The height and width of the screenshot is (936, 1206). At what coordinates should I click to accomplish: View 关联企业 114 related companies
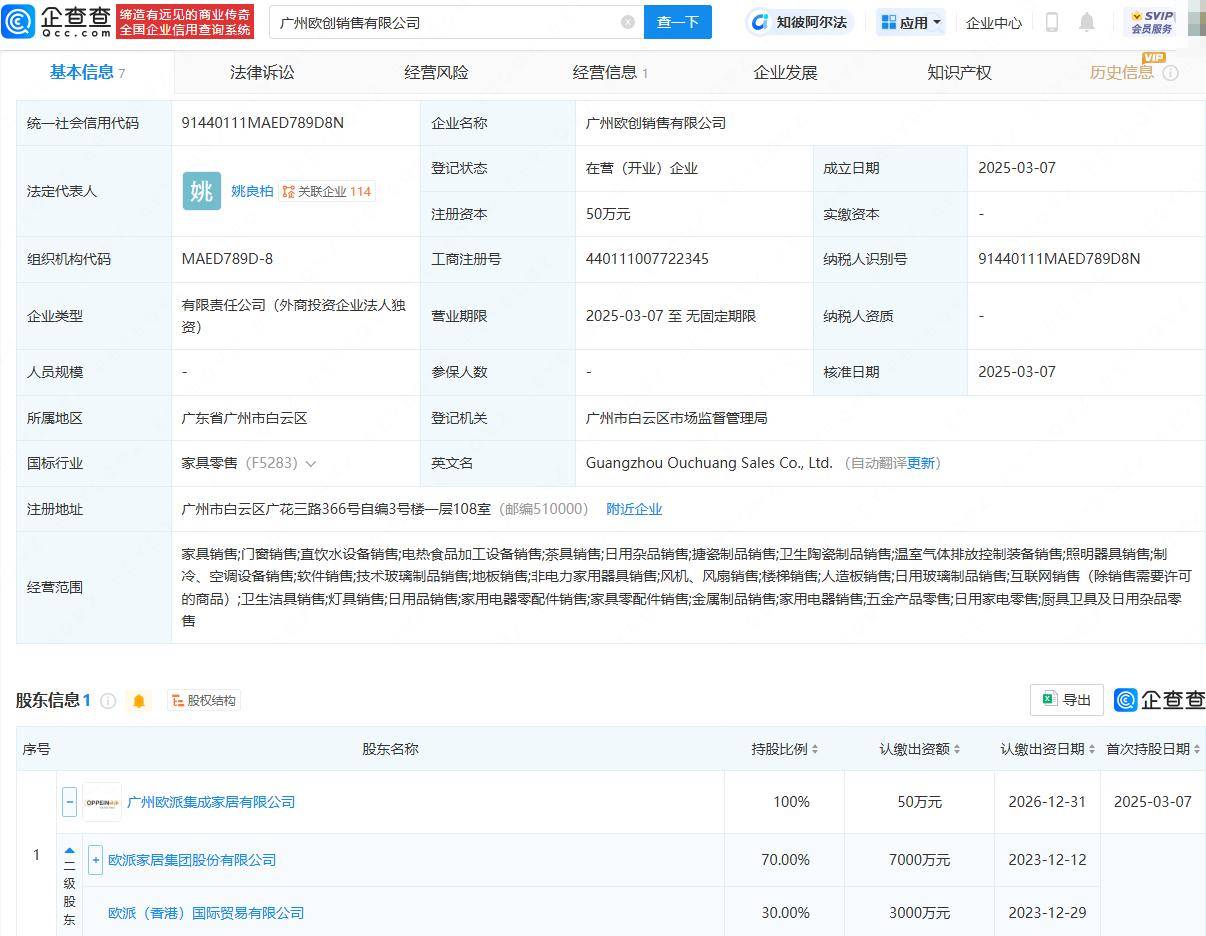click(327, 191)
